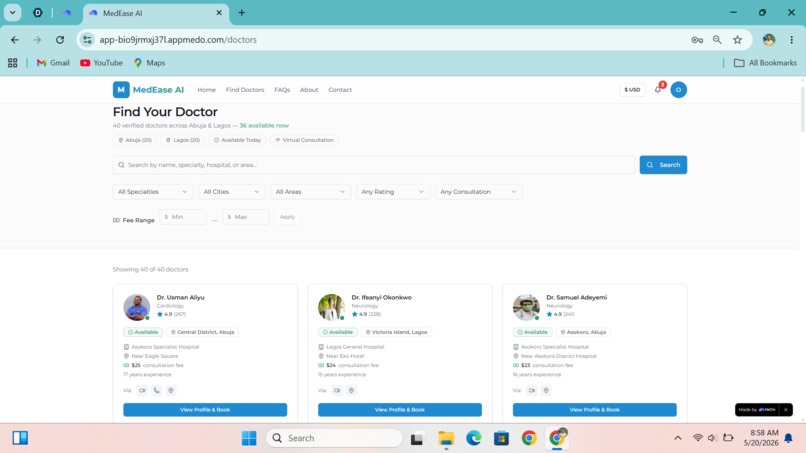Open the FAQs nav item
Viewport: 806px width, 453px height.
click(x=282, y=89)
